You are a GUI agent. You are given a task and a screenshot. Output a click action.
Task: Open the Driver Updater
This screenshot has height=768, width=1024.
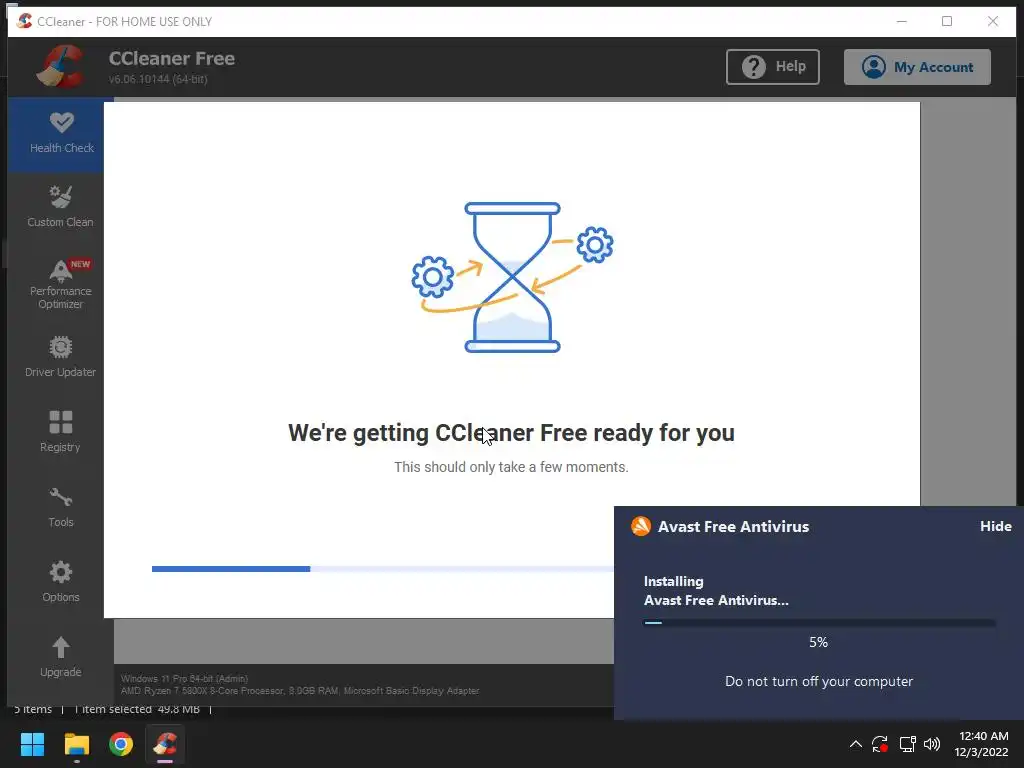tap(60, 357)
